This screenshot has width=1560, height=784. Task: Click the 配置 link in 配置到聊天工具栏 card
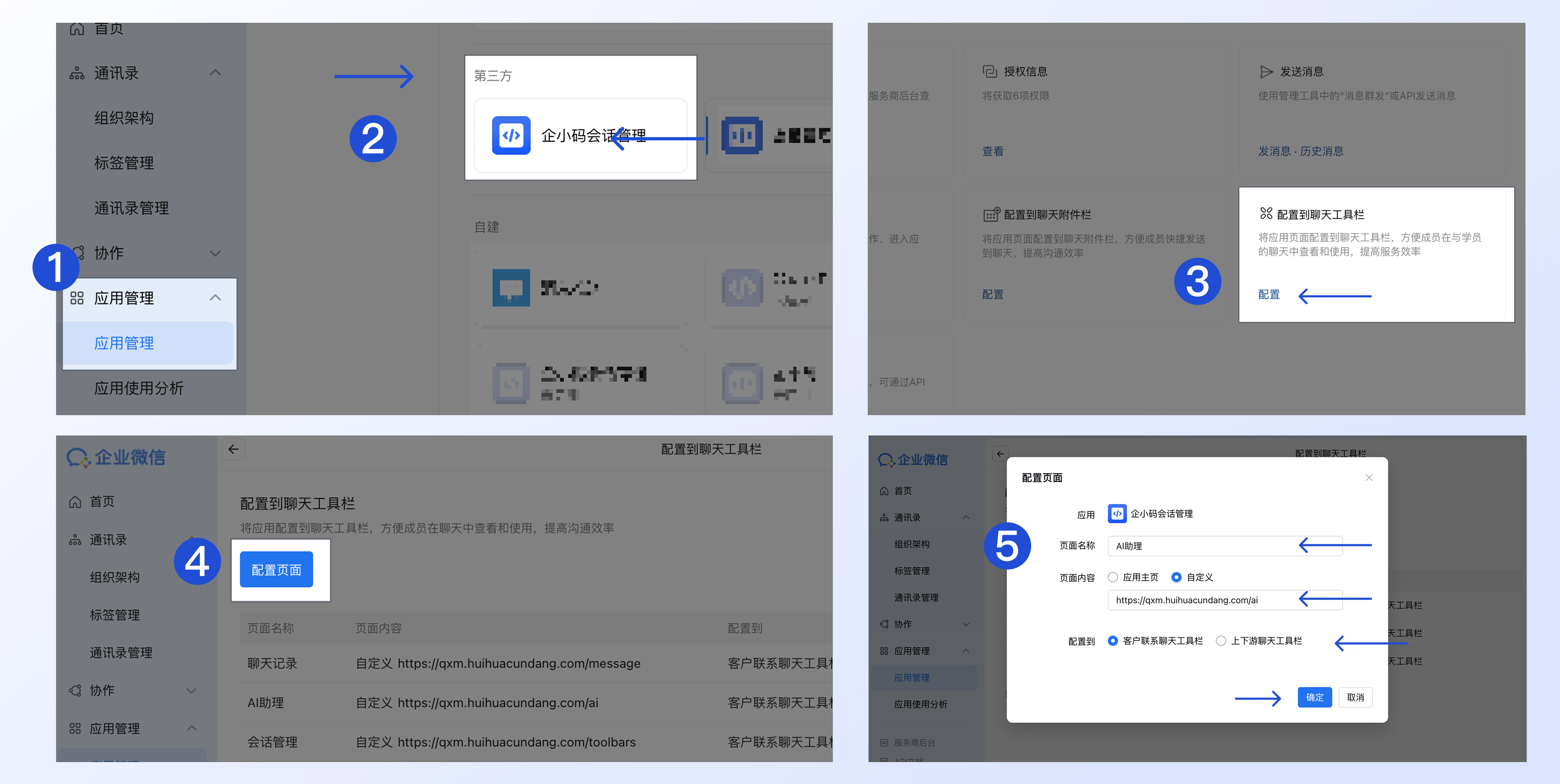(1269, 295)
